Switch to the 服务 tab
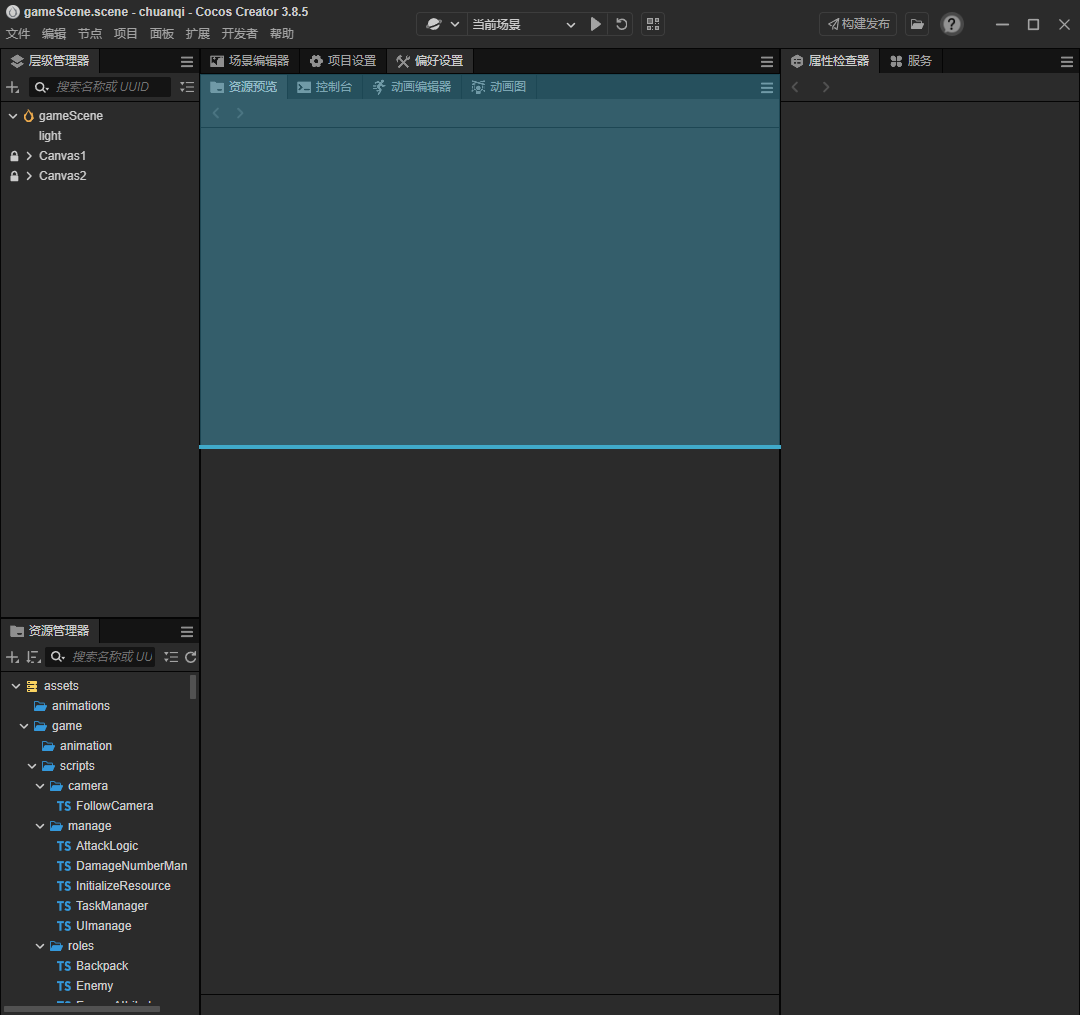Screen dimensions: 1080x1015 [x=911, y=61]
